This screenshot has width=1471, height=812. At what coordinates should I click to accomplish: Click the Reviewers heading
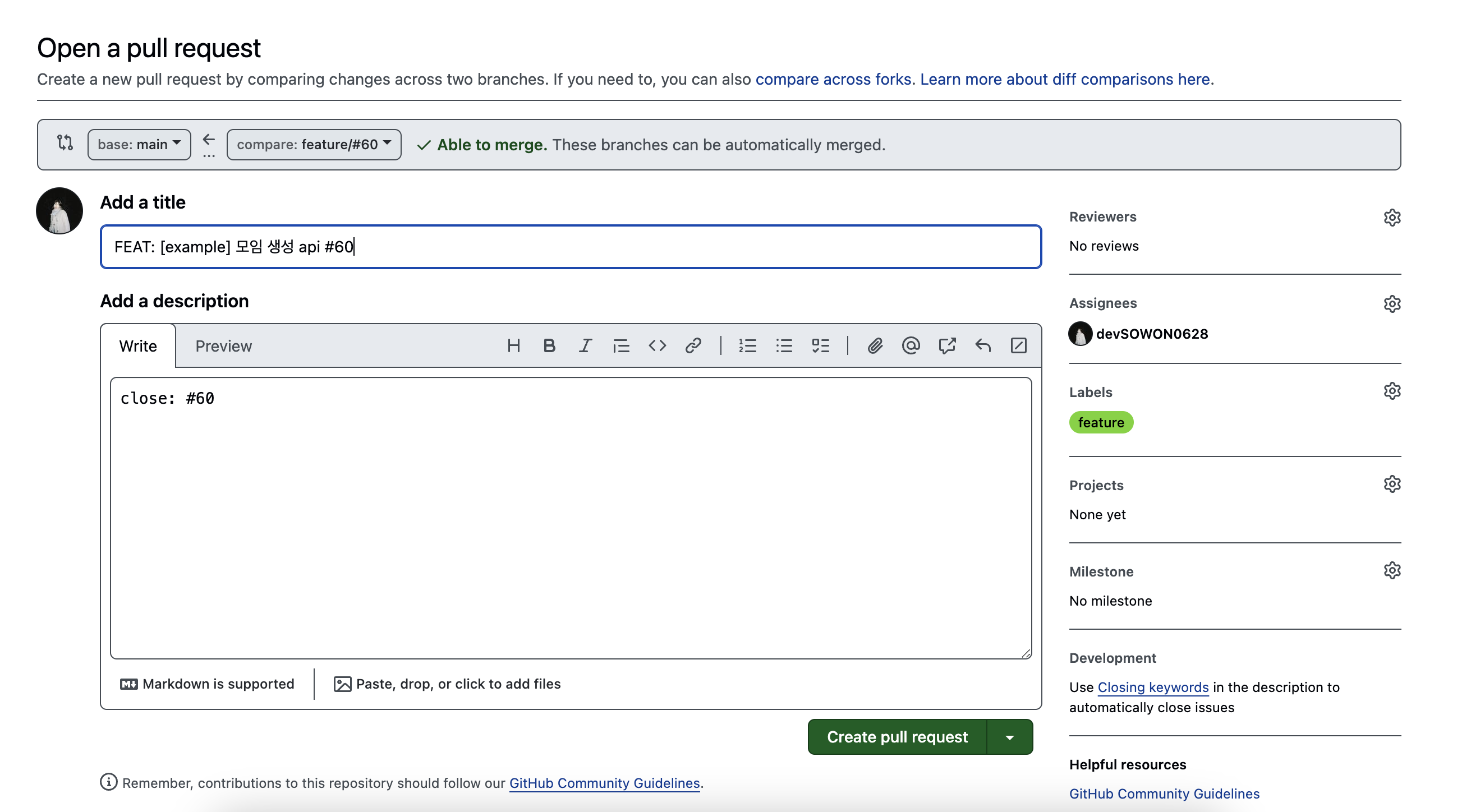(x=1102, y=217)
